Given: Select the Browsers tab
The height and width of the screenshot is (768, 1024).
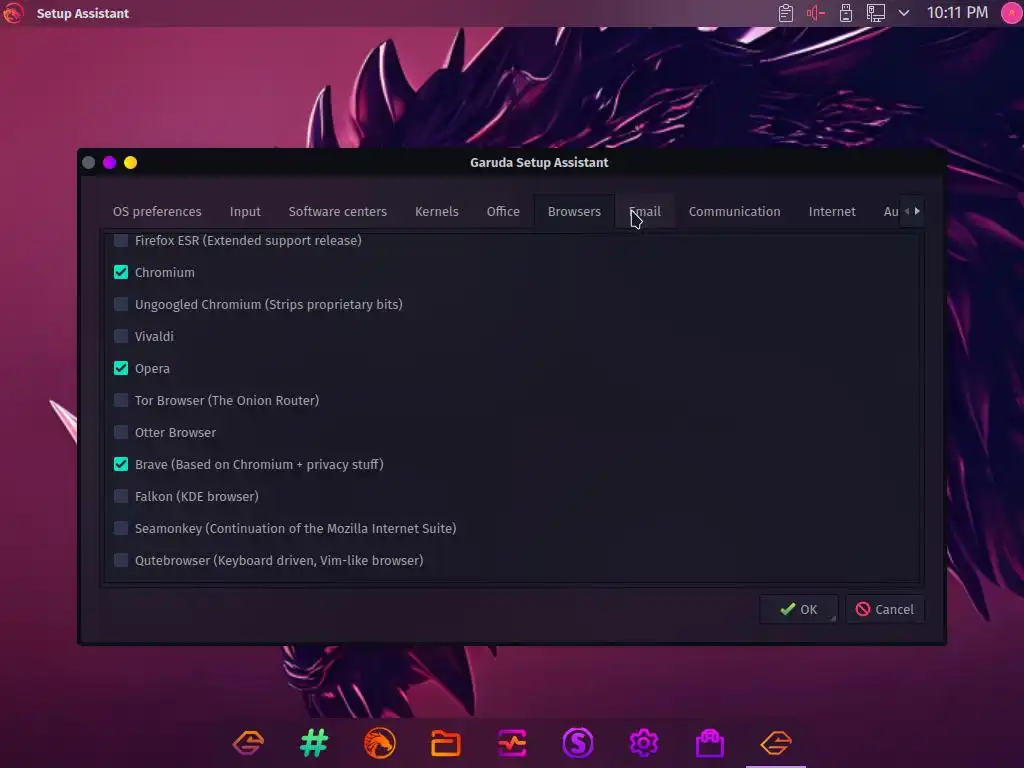Looking at the screenshot, I should tap(574, 212).
